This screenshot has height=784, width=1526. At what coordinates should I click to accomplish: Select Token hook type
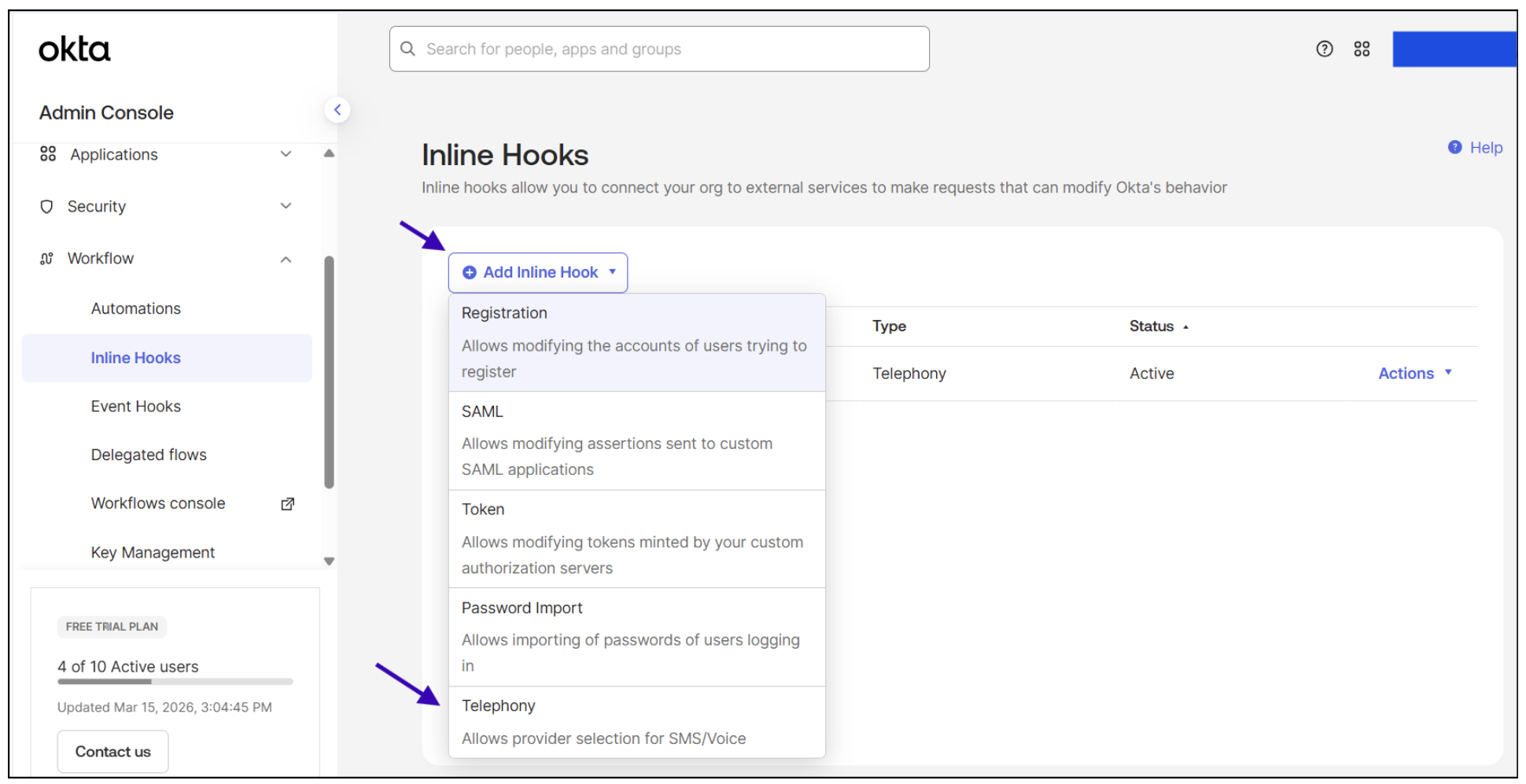(637, 539)
